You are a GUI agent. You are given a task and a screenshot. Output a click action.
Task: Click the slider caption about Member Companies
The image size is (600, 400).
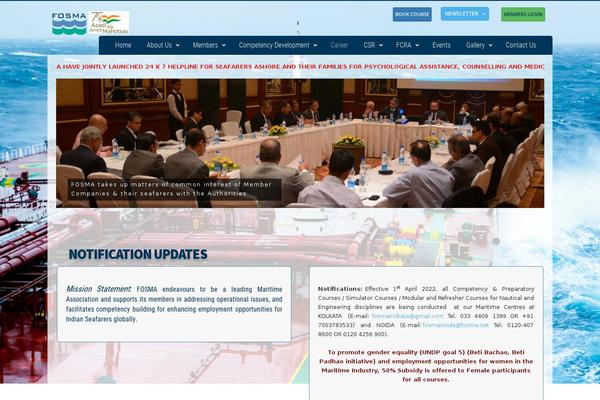(x=174, y=189)
